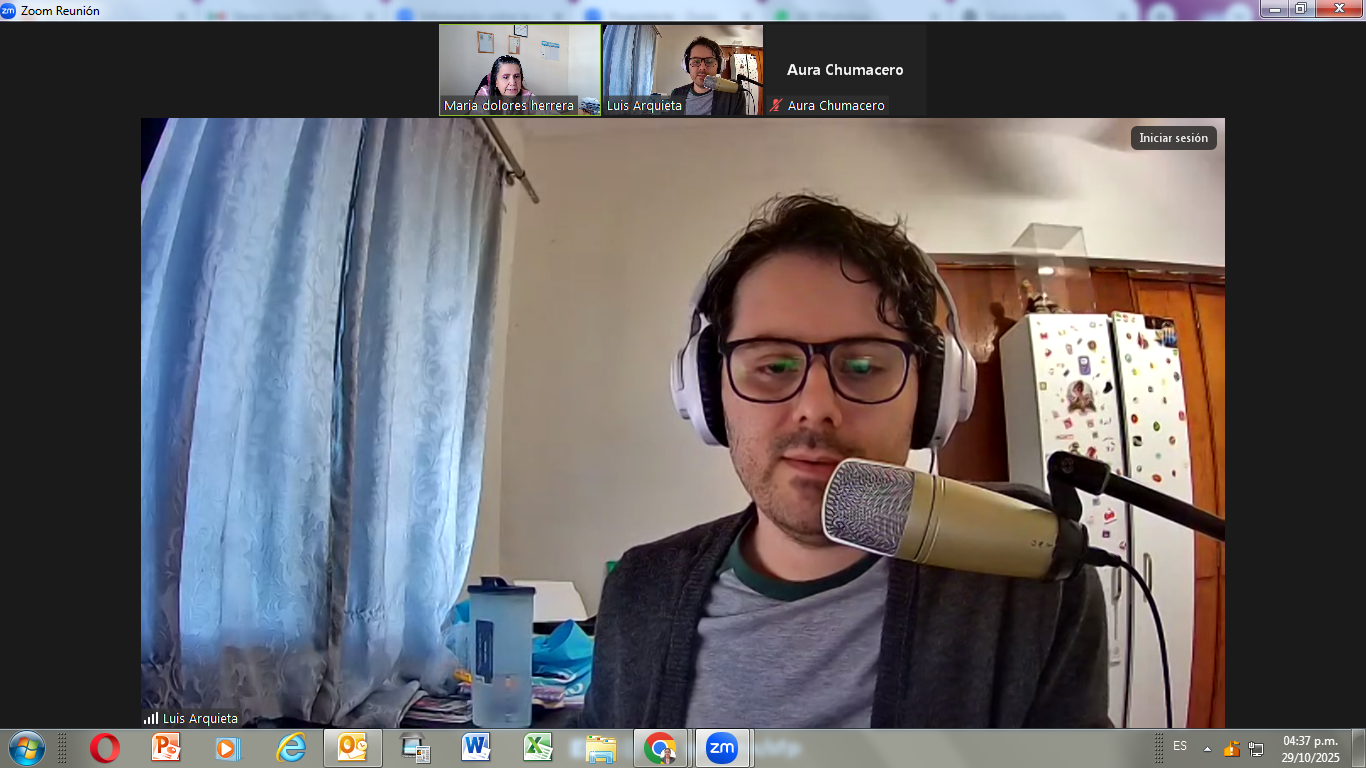Screen dimensions: 1366x768
Task: Select Aura Chumacero's participant tile
Action: pos(845,70)
